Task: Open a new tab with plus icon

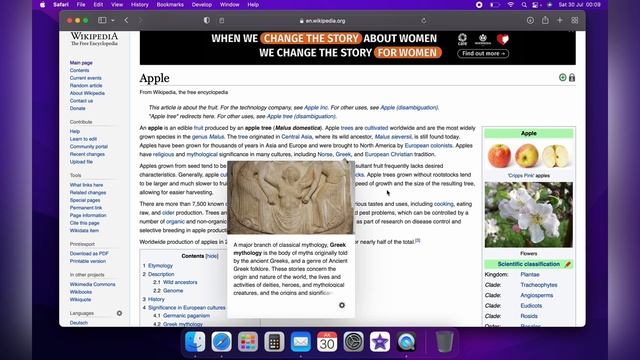Action: (560, 20)
